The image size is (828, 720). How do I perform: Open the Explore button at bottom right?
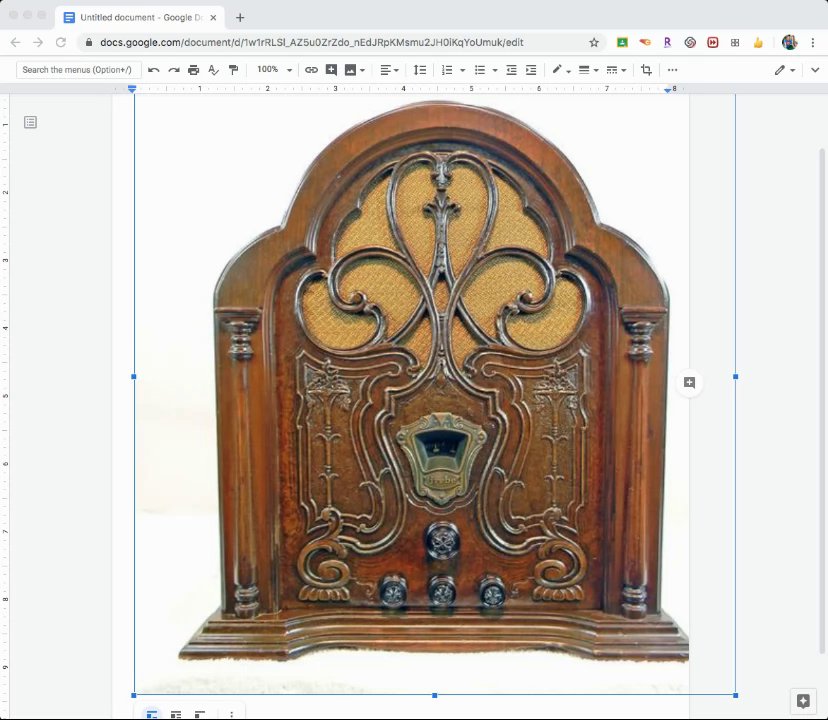coord(803,701)
